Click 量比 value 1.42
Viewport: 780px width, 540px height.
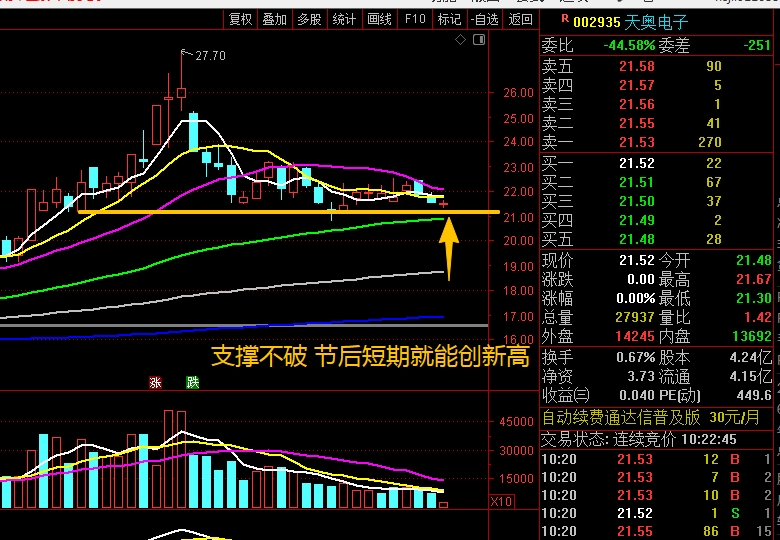758,317
